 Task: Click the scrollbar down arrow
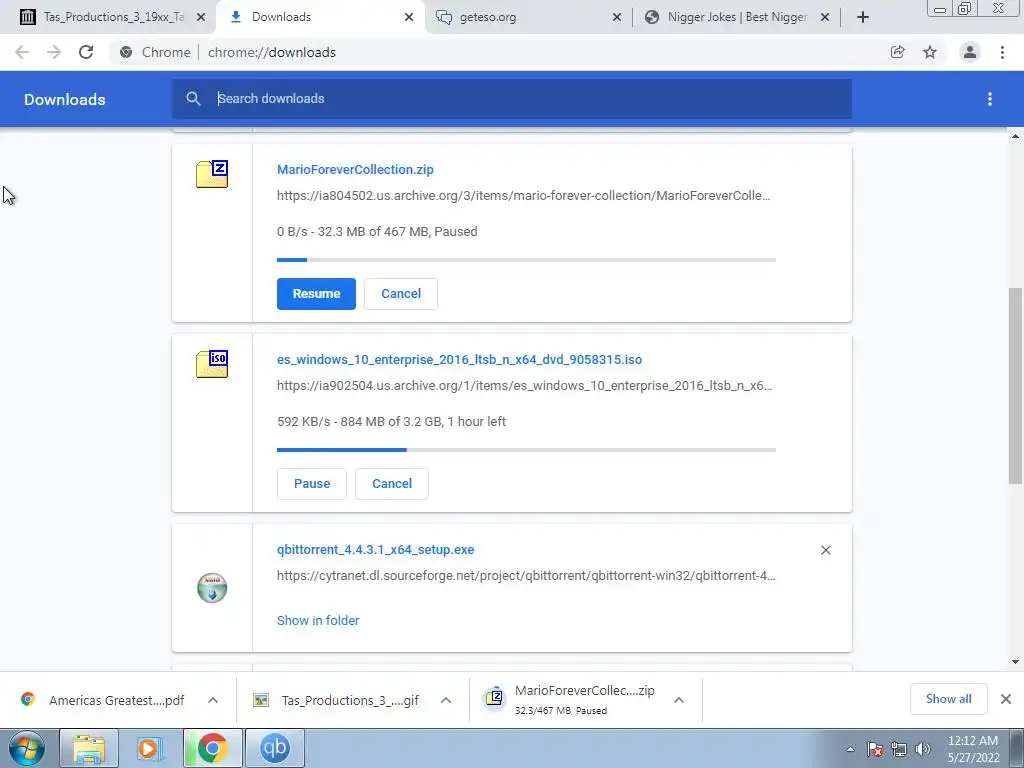[1015, 662]
